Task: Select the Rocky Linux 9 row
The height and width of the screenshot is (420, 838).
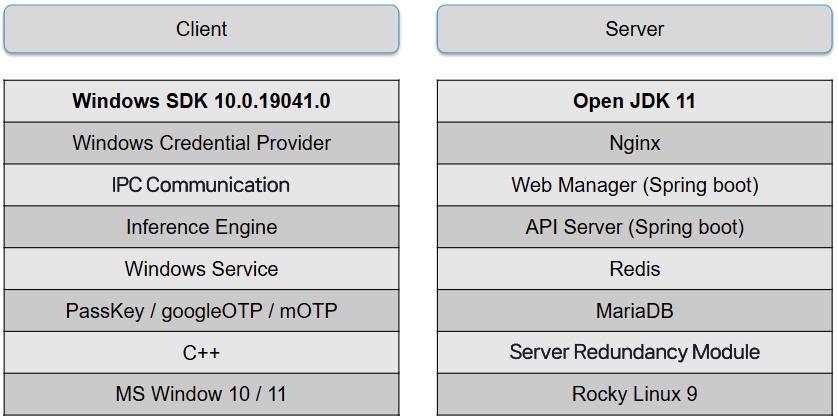Action: [x=634, y=394]
